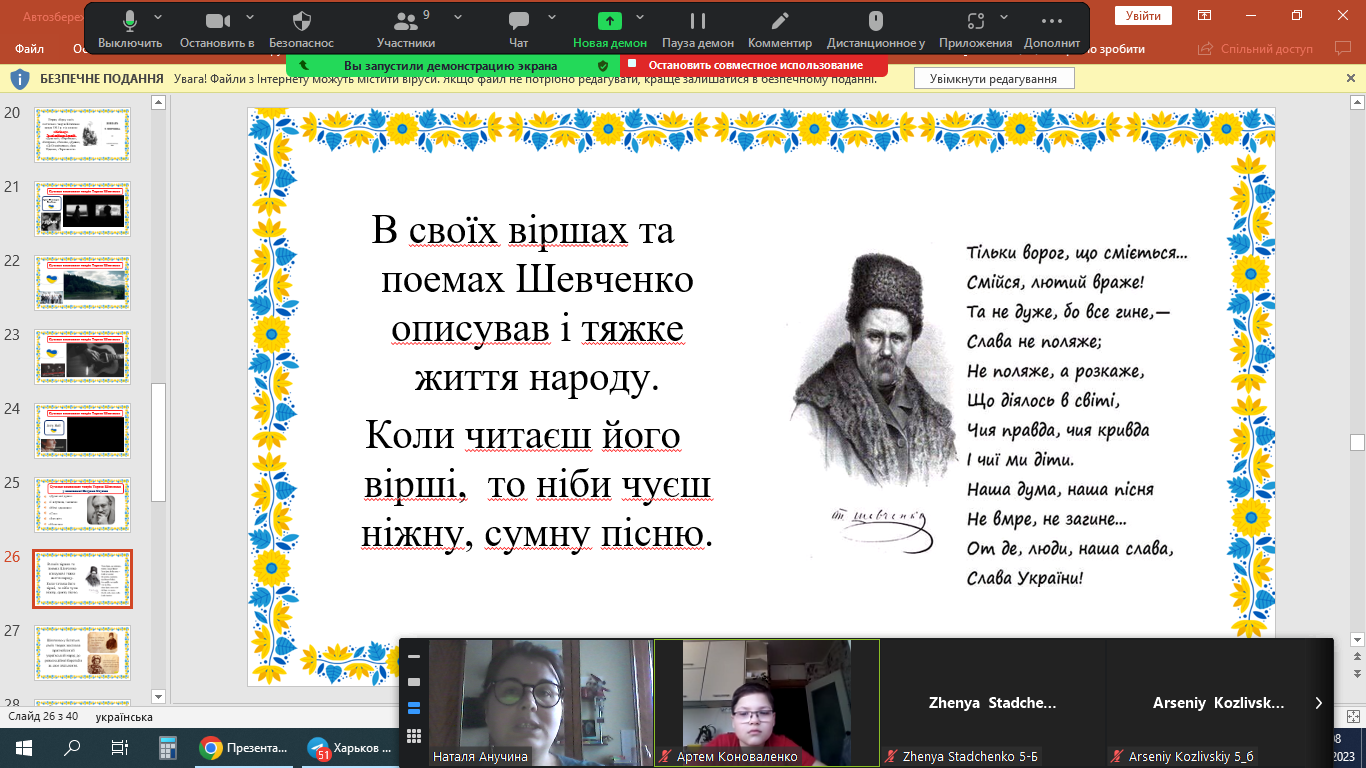Open ribbon display options icon
The image size is (1366, 768).
pyautogui.click(x=1205, y=15)
